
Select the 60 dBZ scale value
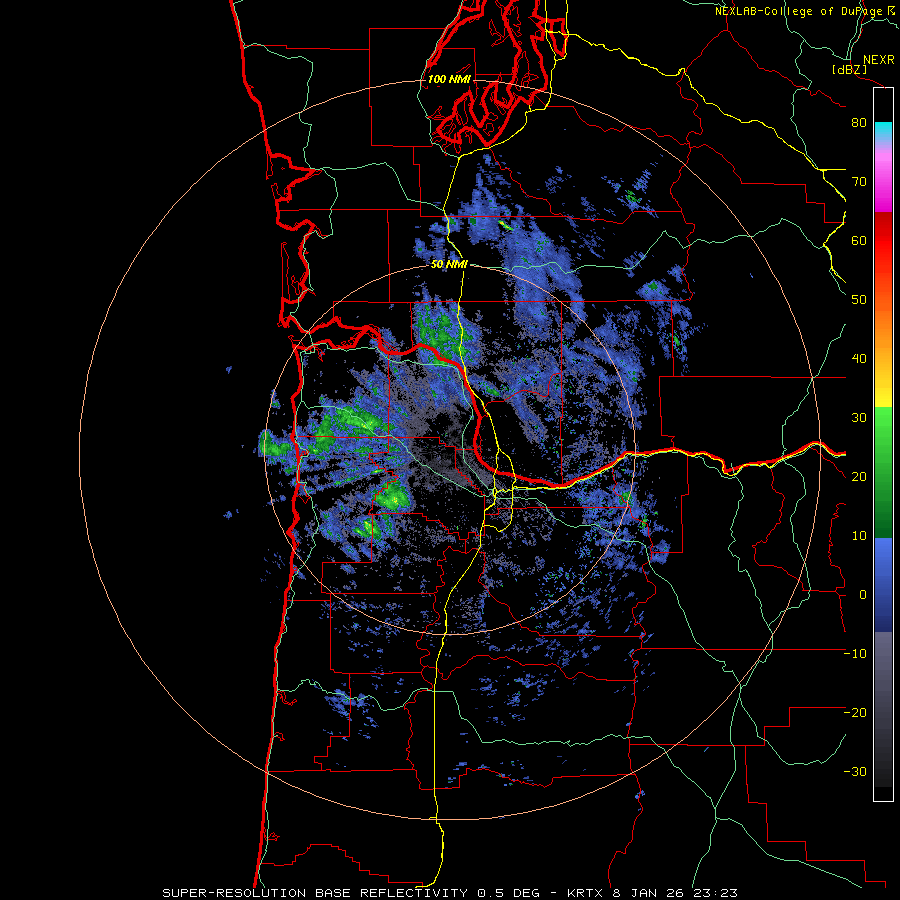[859, 240]
